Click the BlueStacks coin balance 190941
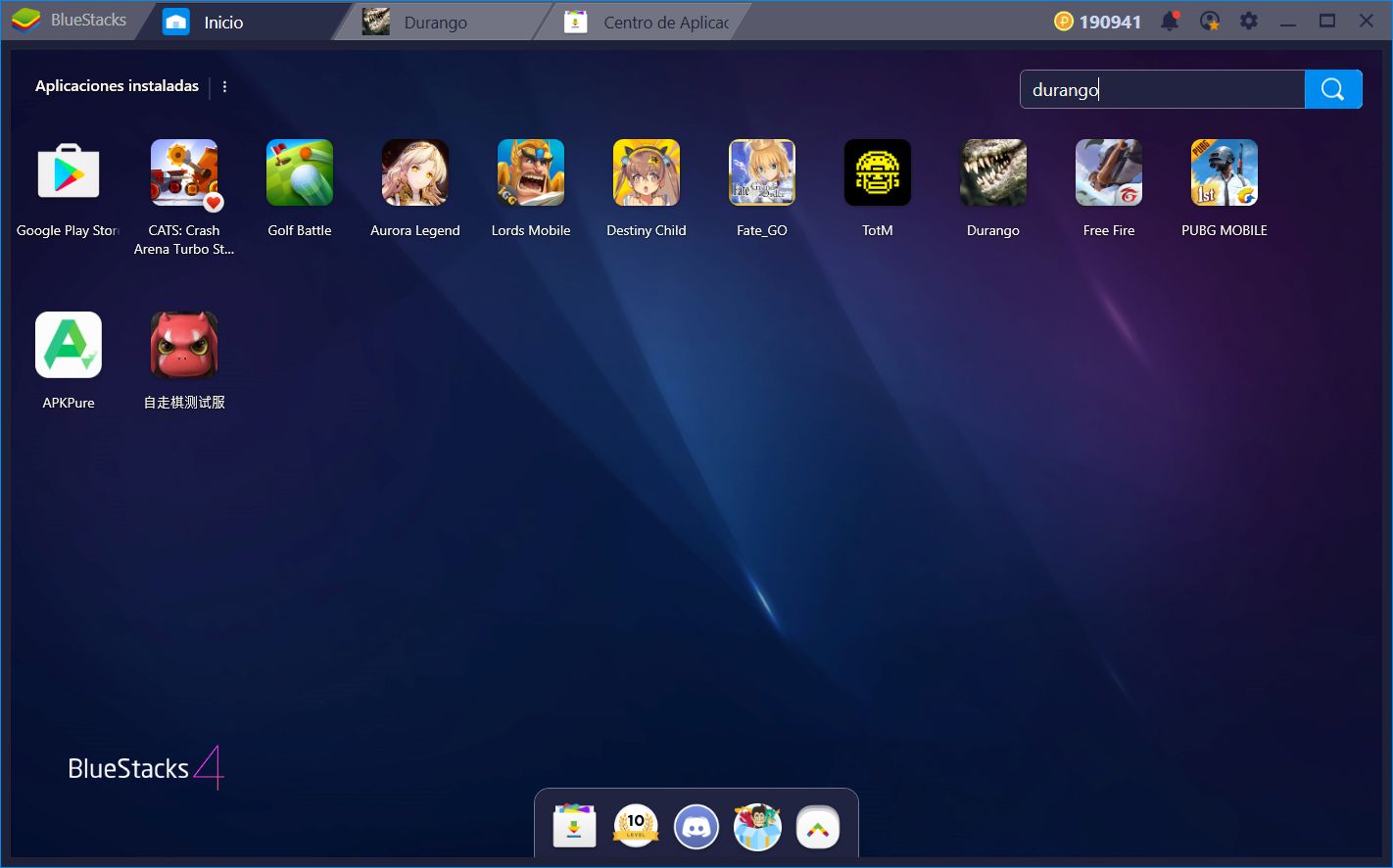The image size is (1393, 868). 1097,22
